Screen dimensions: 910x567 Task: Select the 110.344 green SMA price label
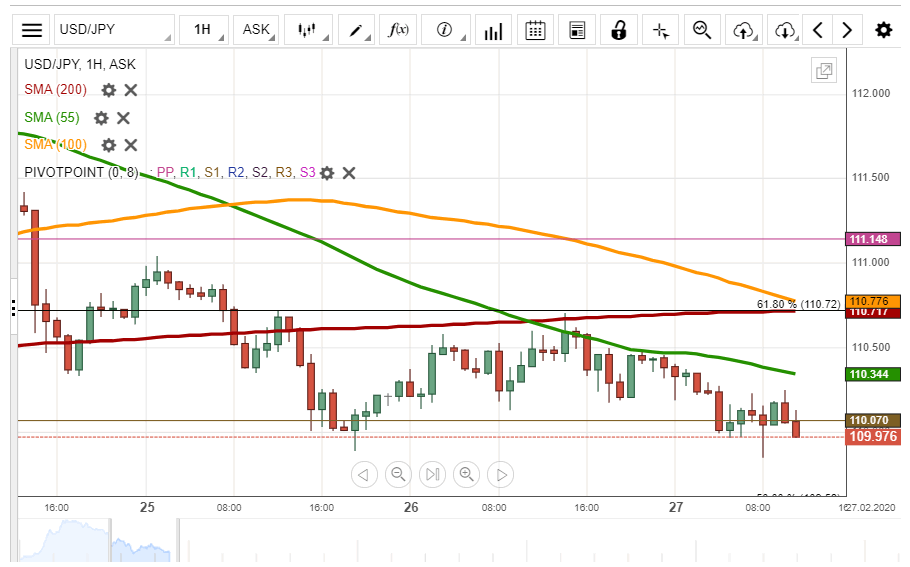(873, 374)
